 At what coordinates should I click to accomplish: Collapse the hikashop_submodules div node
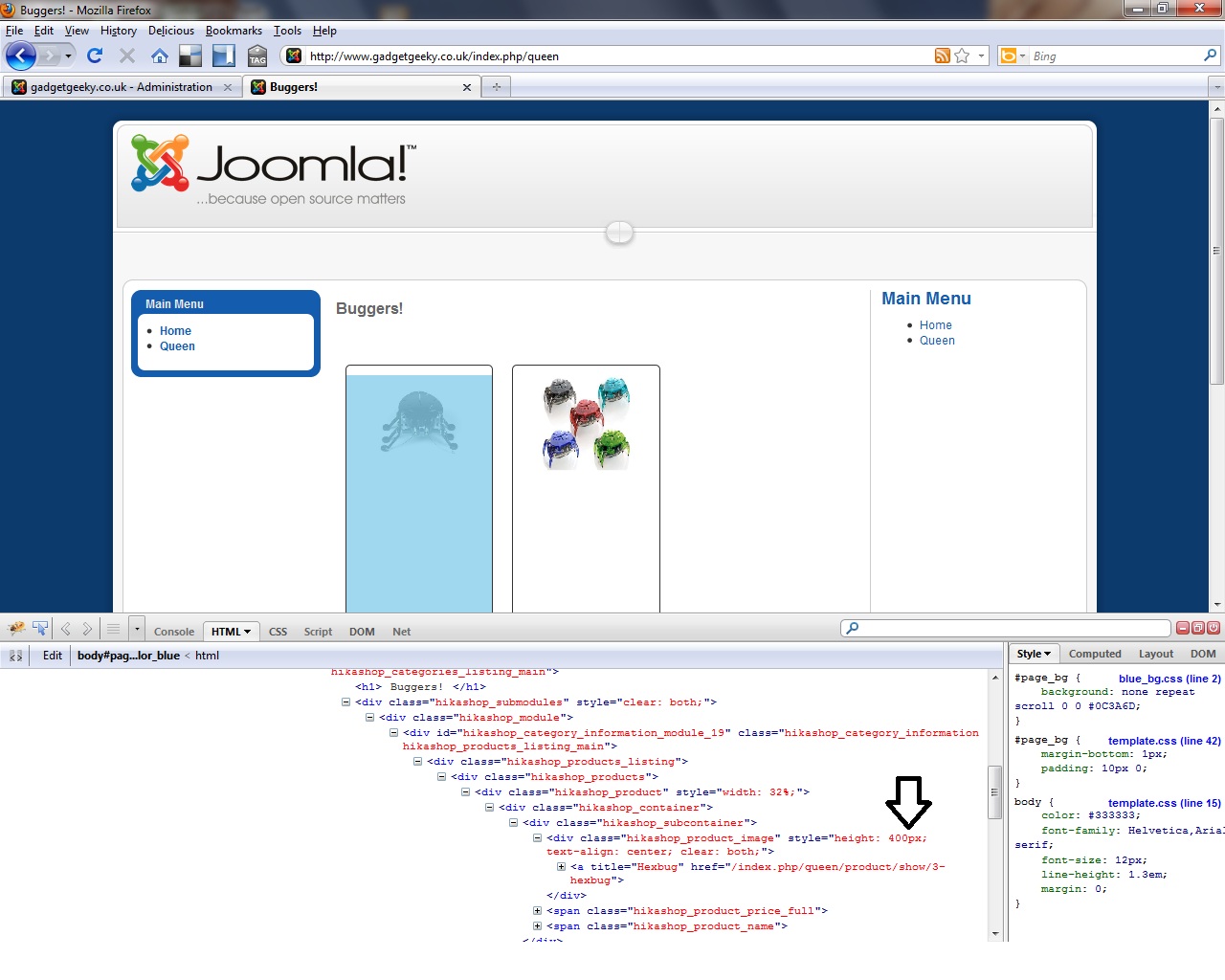(345, 702)
